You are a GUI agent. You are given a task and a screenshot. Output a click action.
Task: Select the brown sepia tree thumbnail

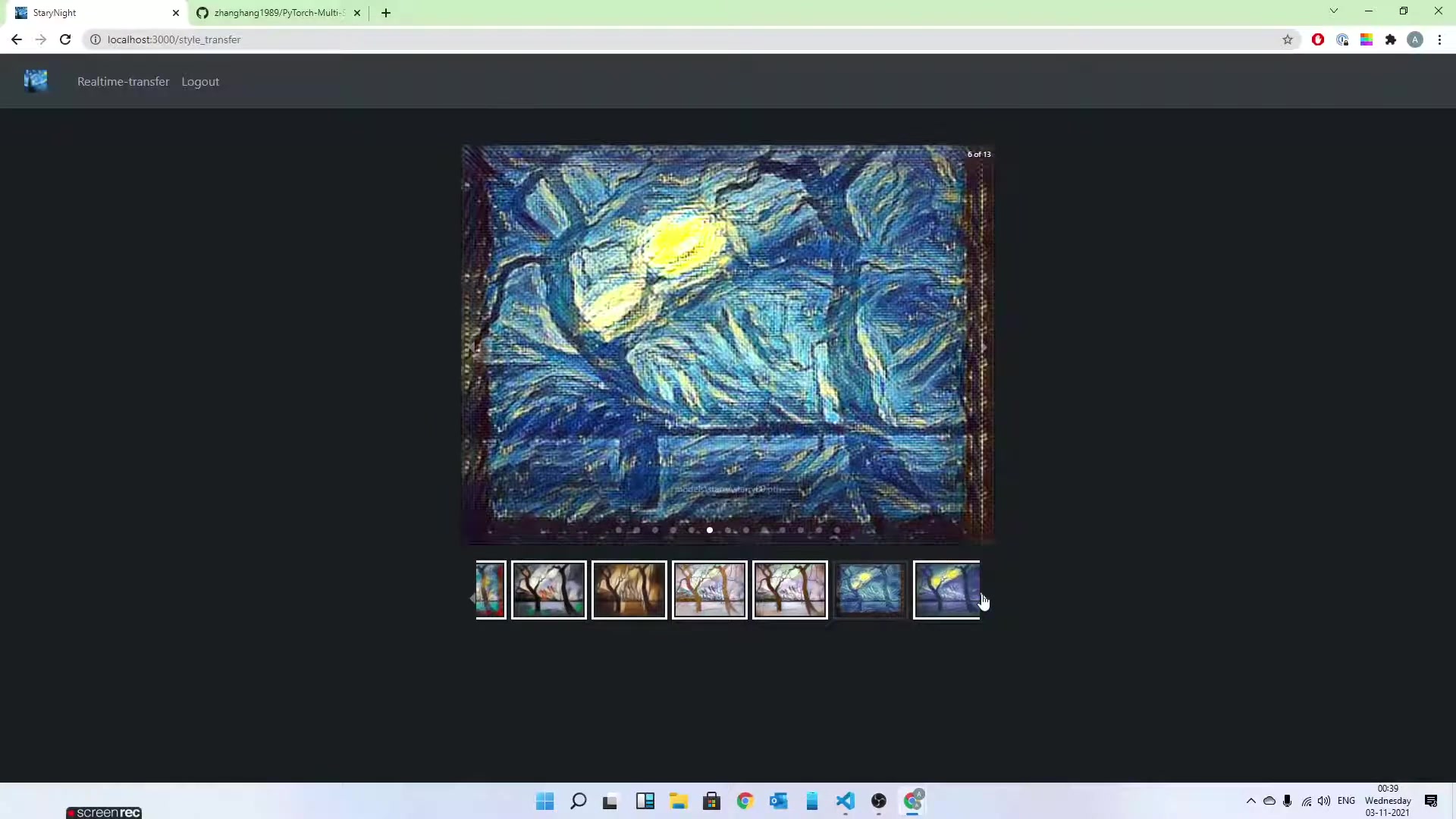[629, 590]
